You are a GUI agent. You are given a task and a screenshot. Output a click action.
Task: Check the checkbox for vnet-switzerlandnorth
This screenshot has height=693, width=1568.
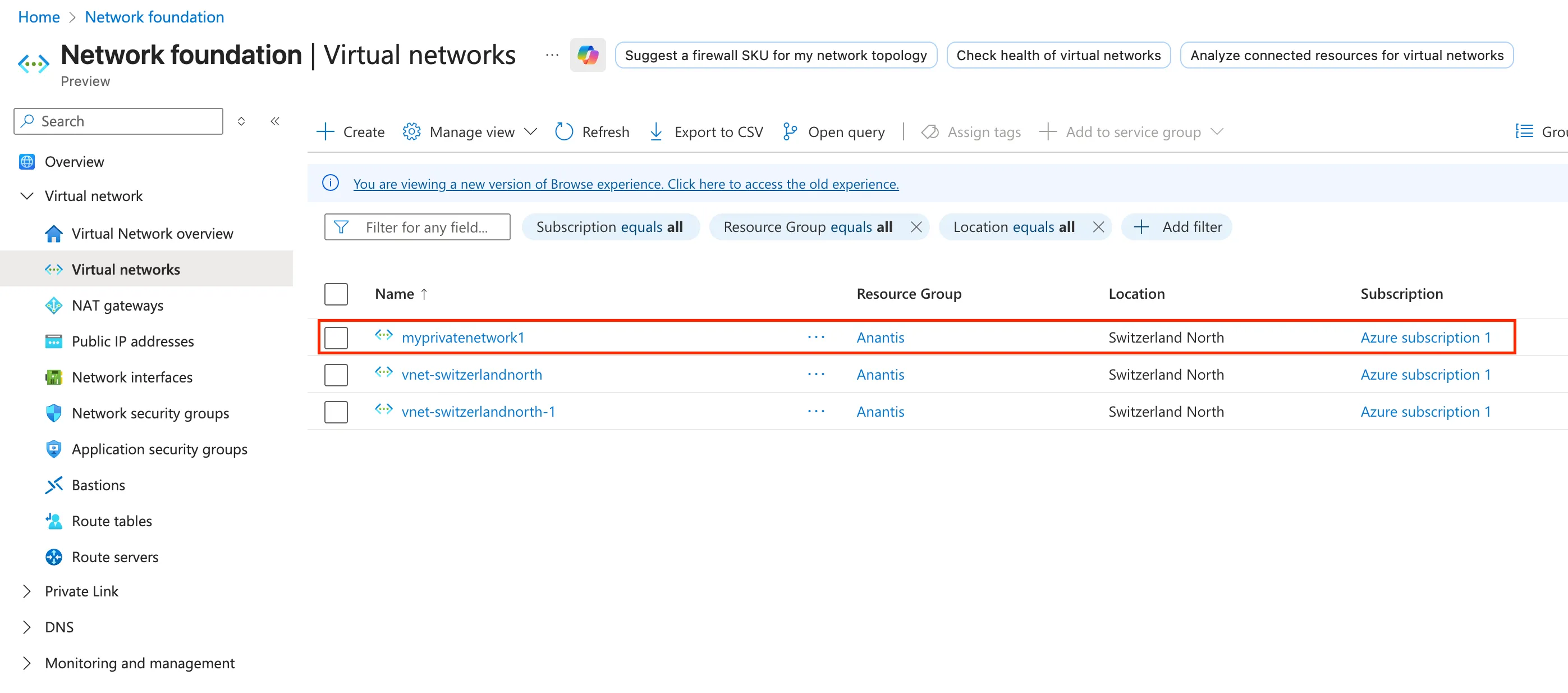[x=336, y=374]
